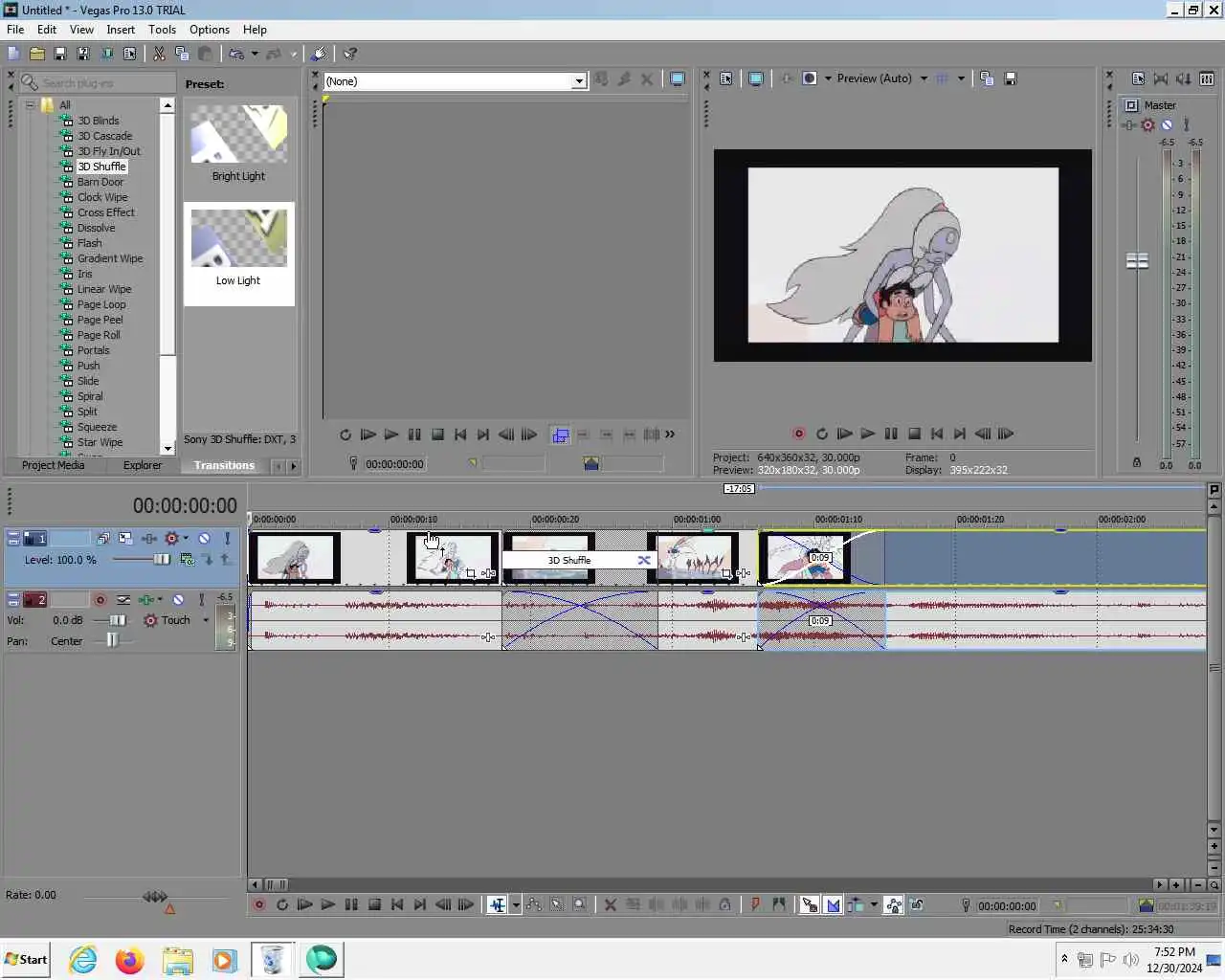The image size is (1225, 980).
Task: Click the Undo icon in main toolbar
Action: pos(236,55)
